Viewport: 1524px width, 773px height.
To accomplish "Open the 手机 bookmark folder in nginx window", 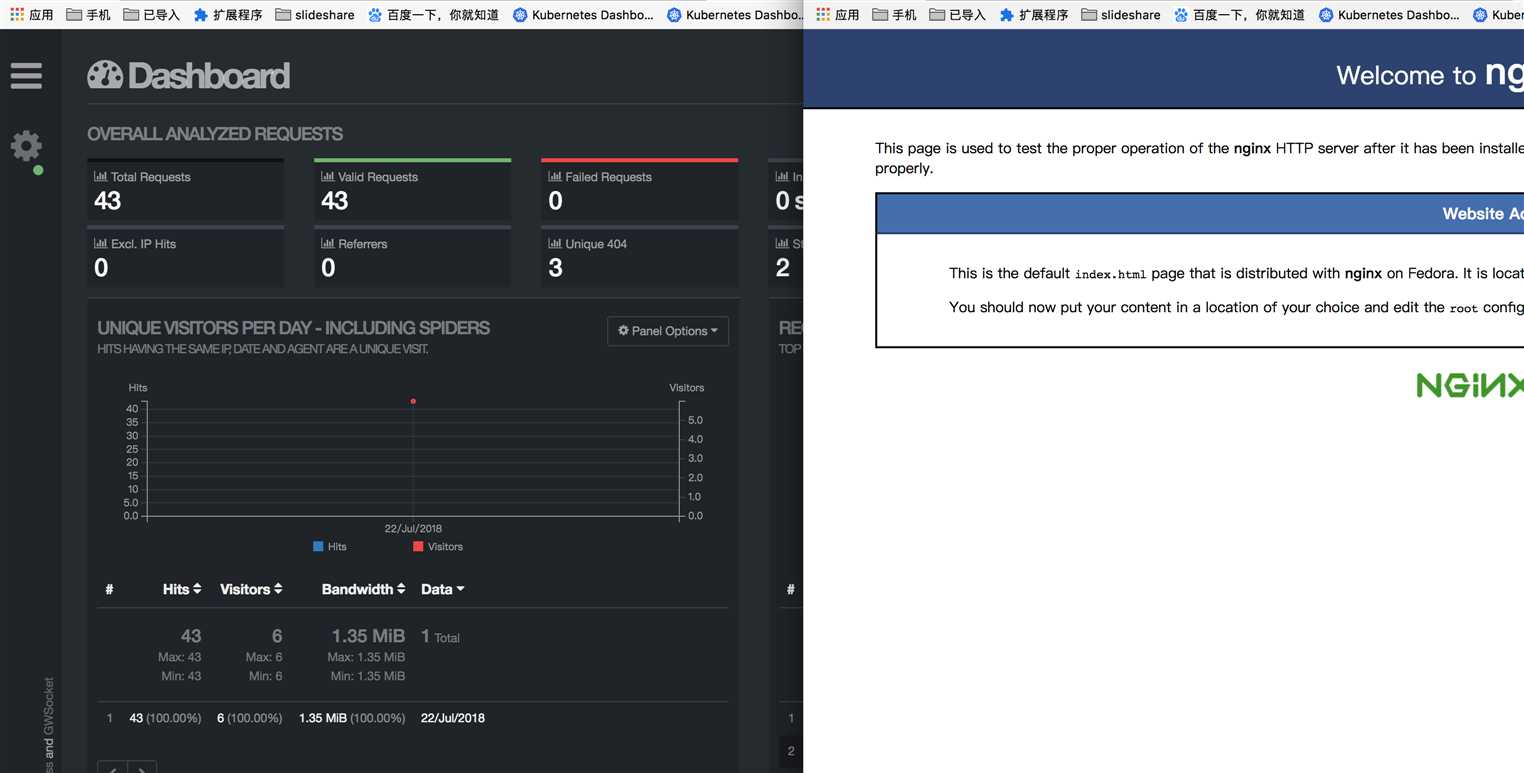I will click(x=894, y=15).
